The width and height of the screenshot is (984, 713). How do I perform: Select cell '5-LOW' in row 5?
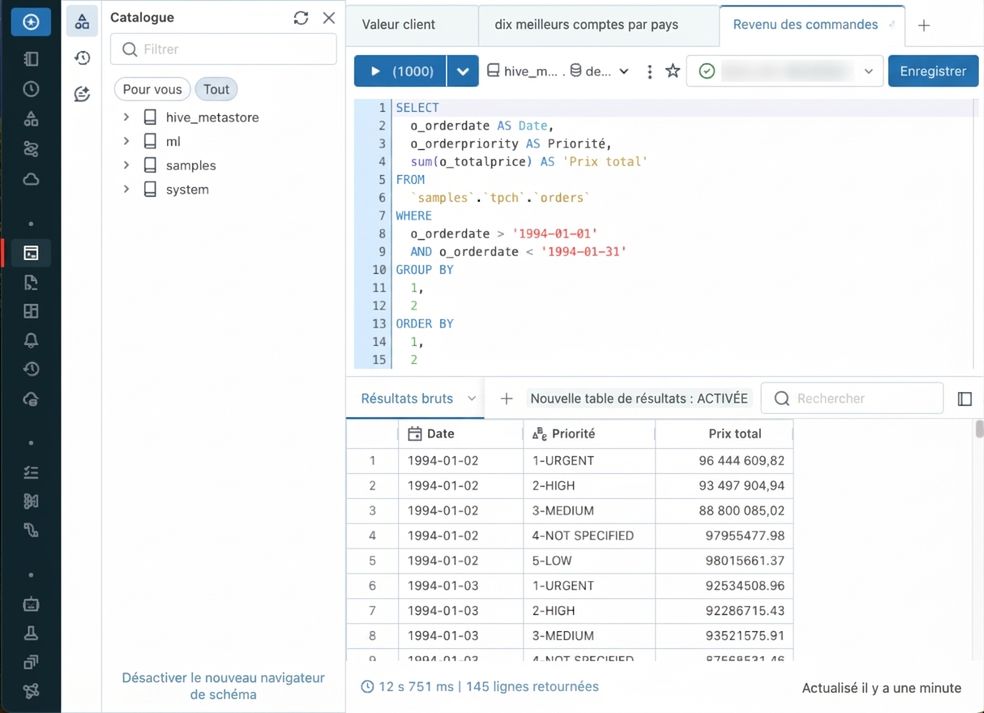tap(589, 560)
